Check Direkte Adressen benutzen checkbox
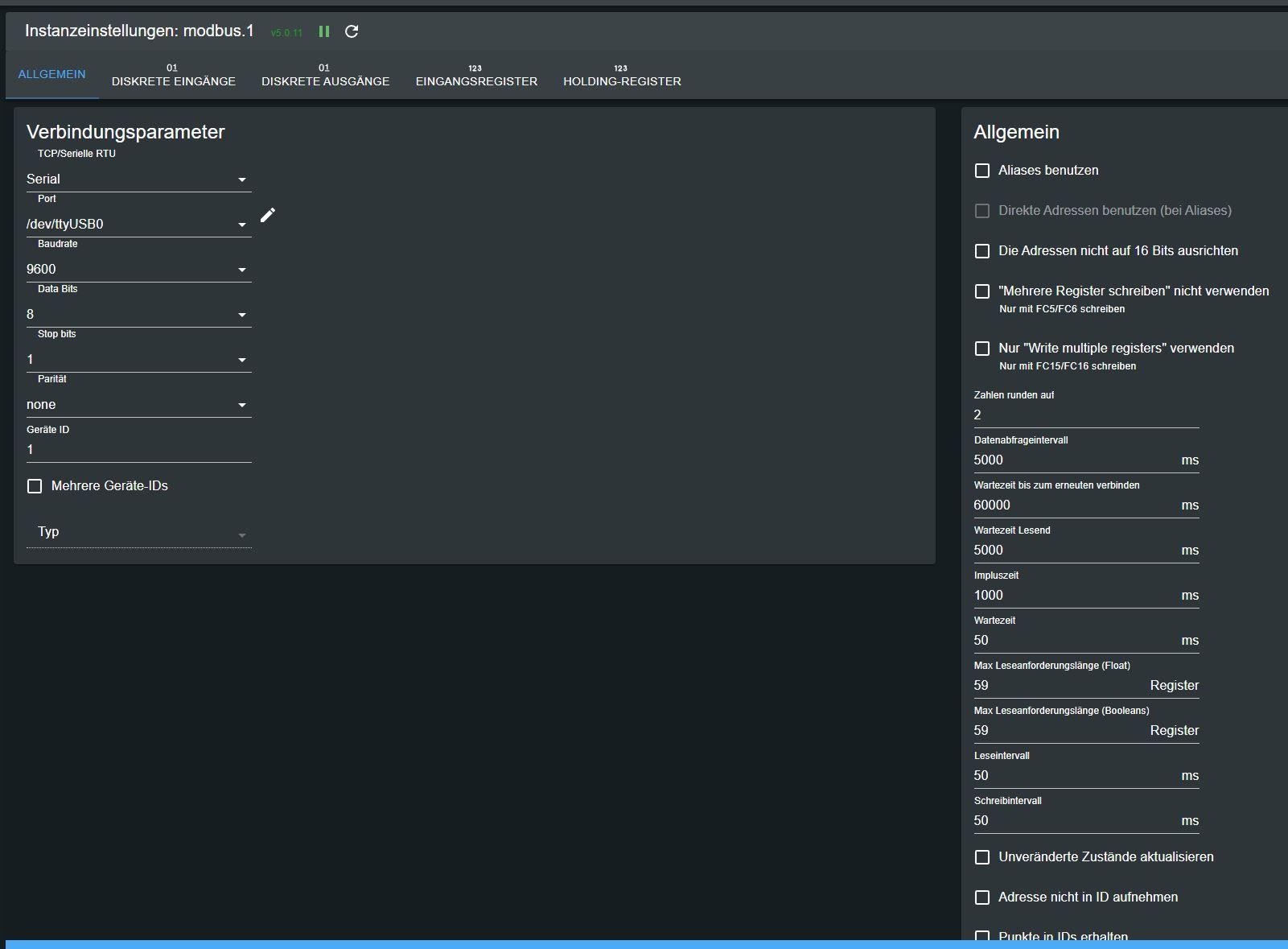 pos(982,211)
